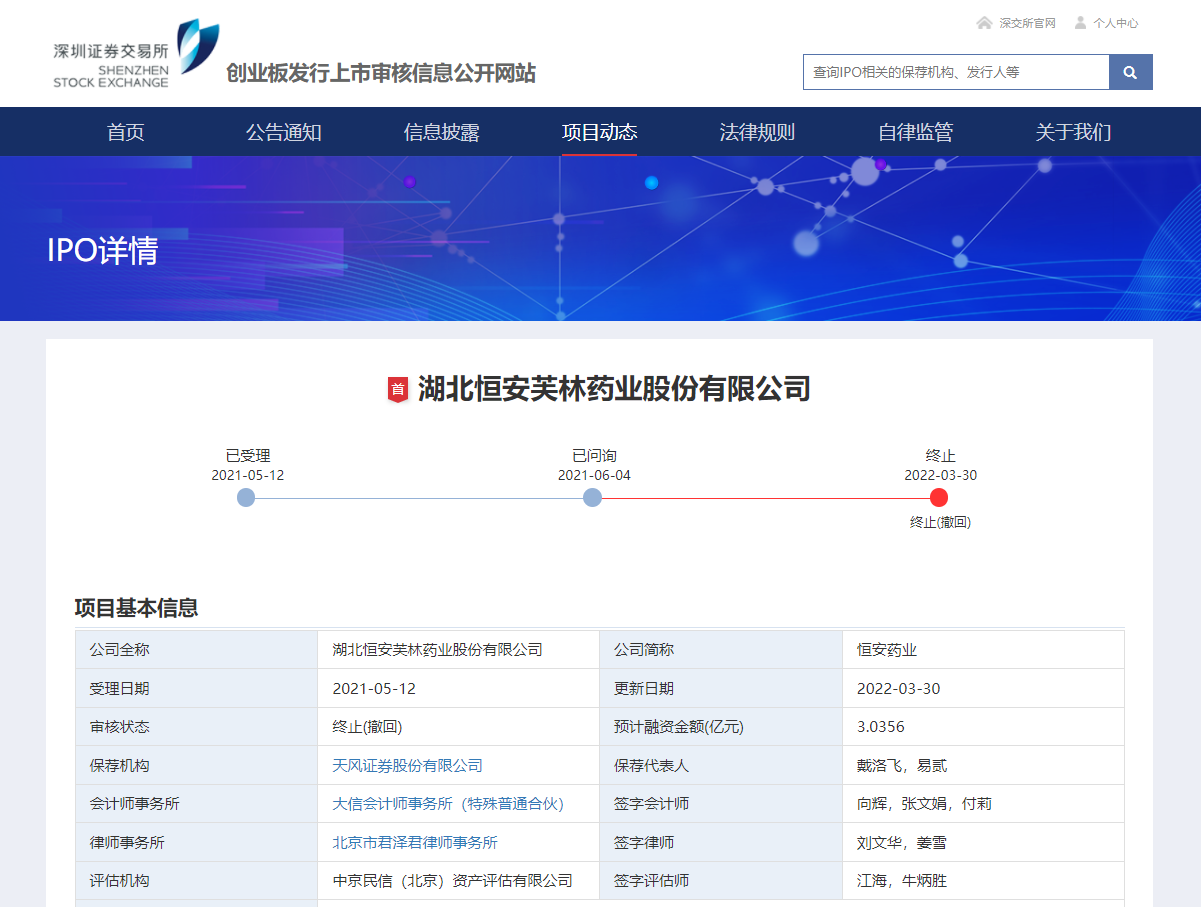Click the 审核状态 value 终止(撤回) in table
The height and width of the screenshot is (907, 1201).
[x=368, y=727]
